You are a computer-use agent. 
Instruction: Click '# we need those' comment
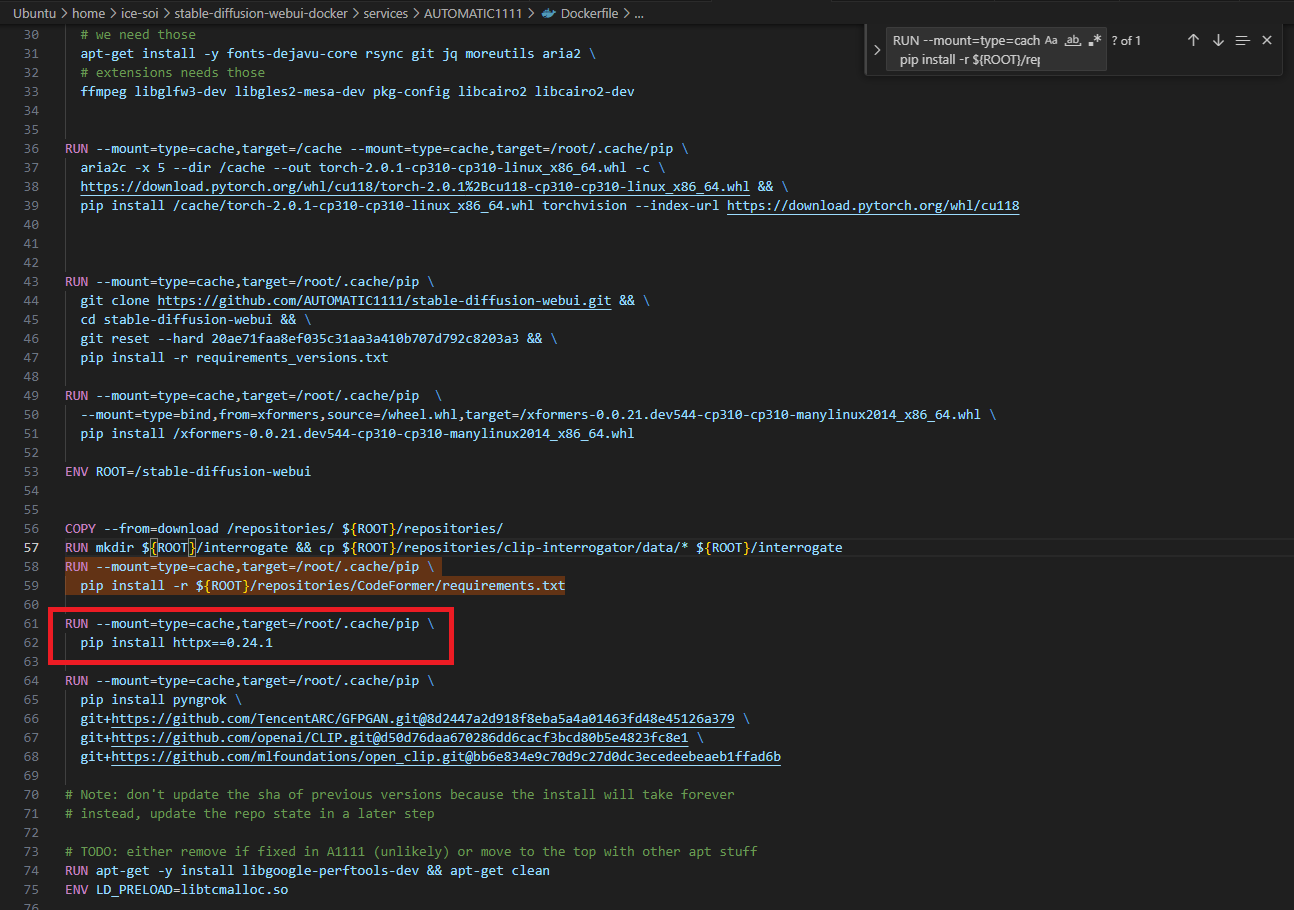tap(138, 35)
